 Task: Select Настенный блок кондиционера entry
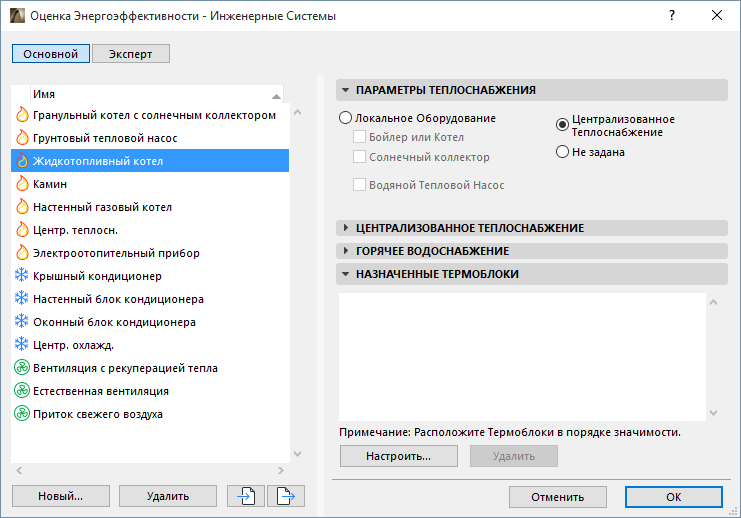click(150, 299)
